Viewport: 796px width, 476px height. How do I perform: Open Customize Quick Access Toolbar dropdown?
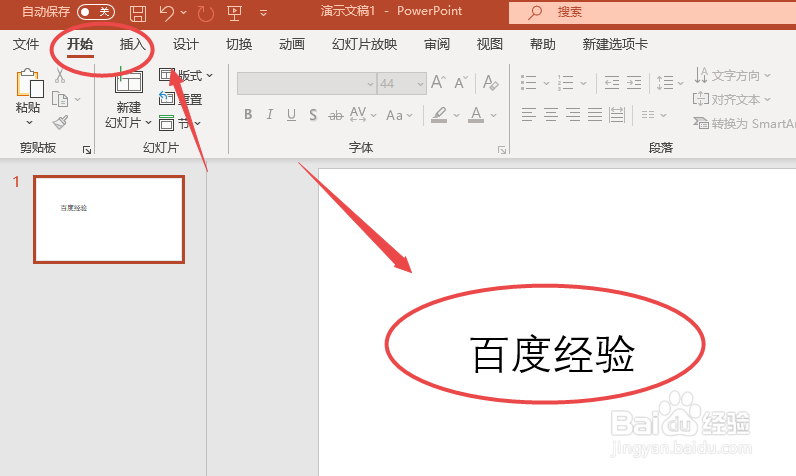[x=263, y=13]
